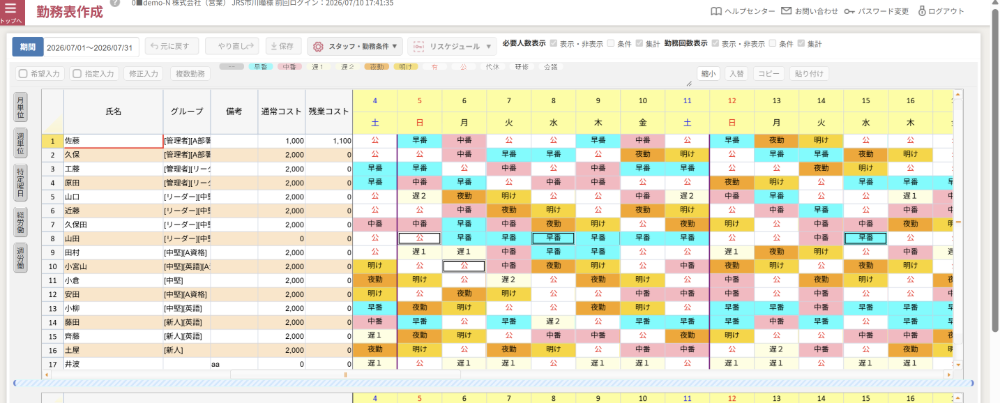
Task: Open the hamburger menu to top page
Action: (x=11, y=12)
